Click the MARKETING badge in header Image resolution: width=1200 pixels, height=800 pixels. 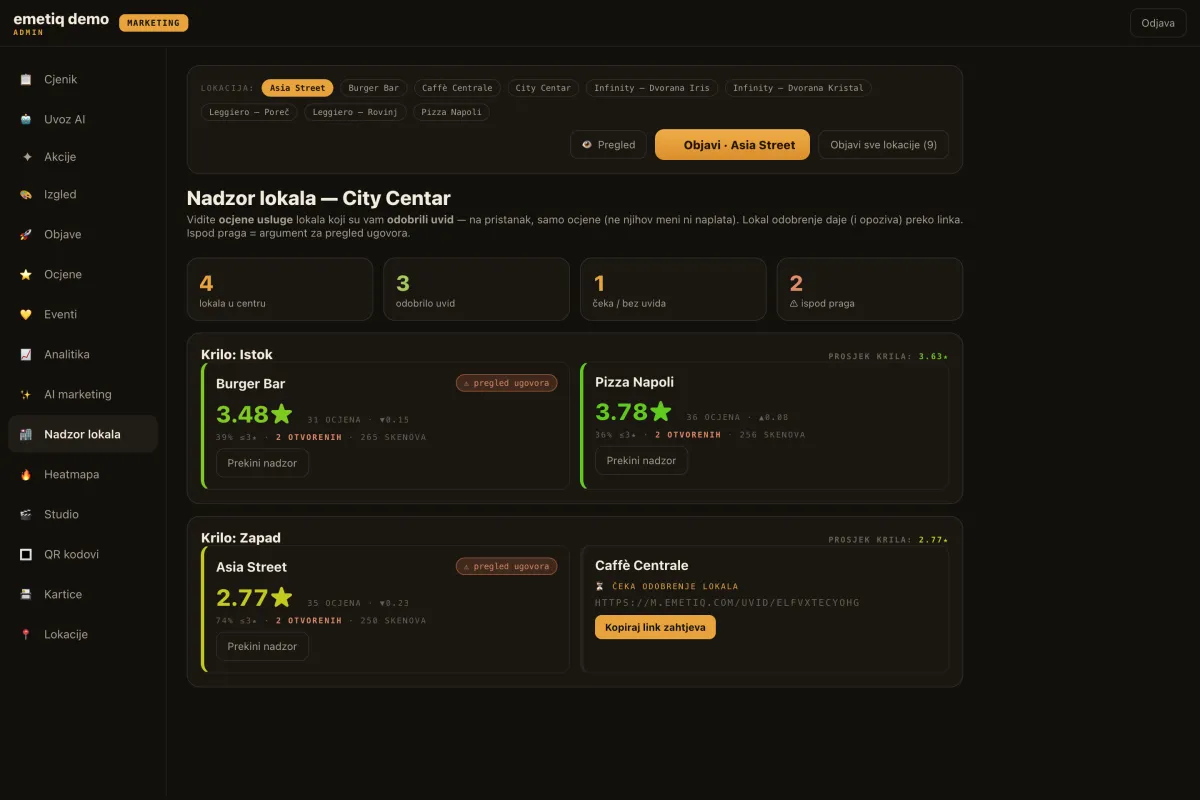pyautogui.click(x=153, y=23)
